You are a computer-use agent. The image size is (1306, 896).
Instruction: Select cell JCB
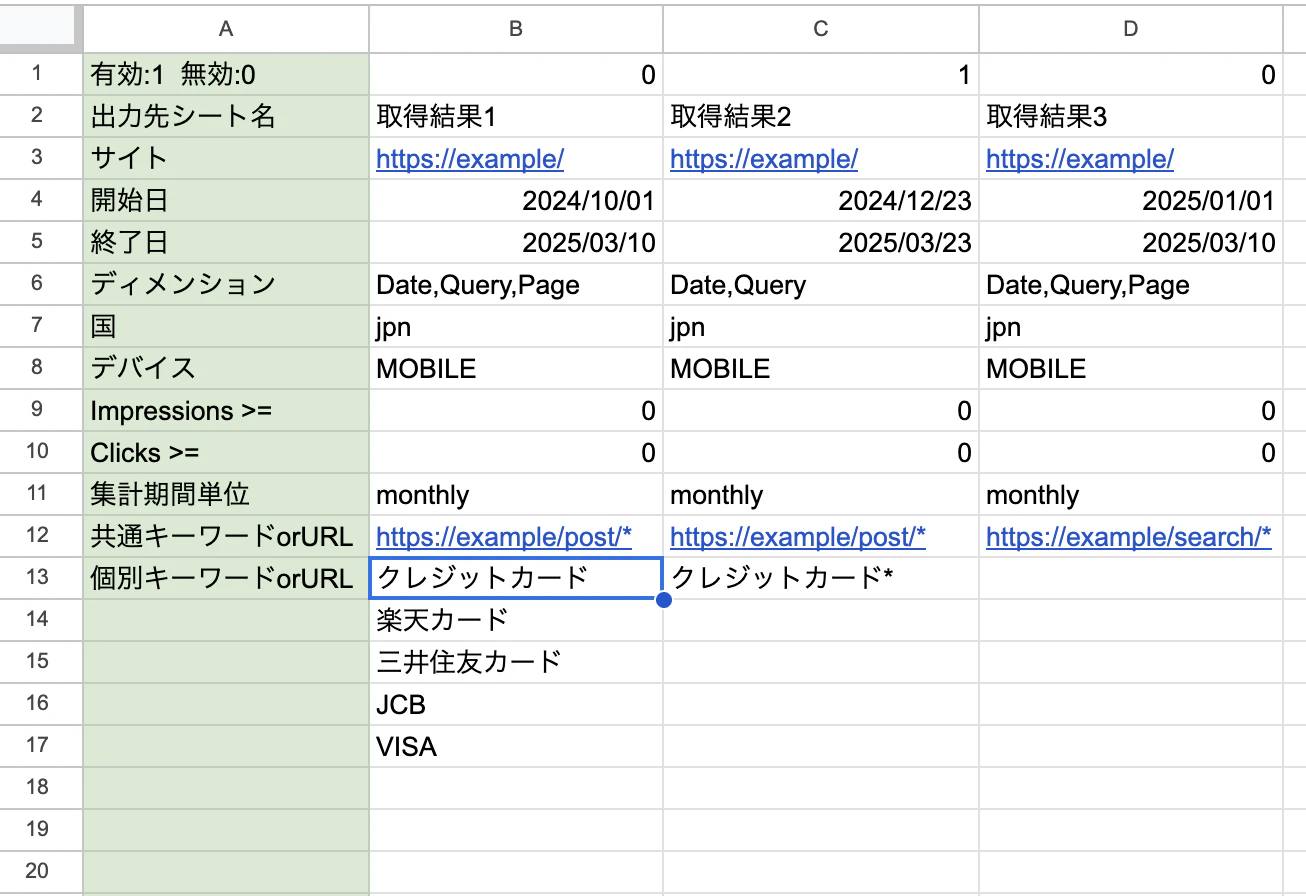pyautogui.click(x=516, y=704)
